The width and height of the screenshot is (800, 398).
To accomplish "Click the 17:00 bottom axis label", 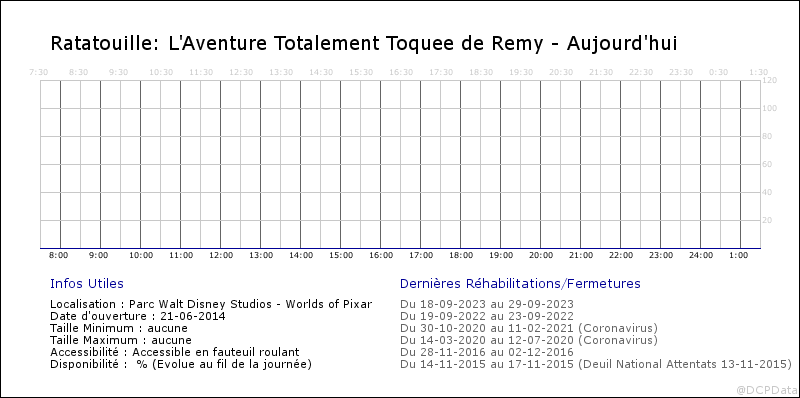I will pos(421,255).
